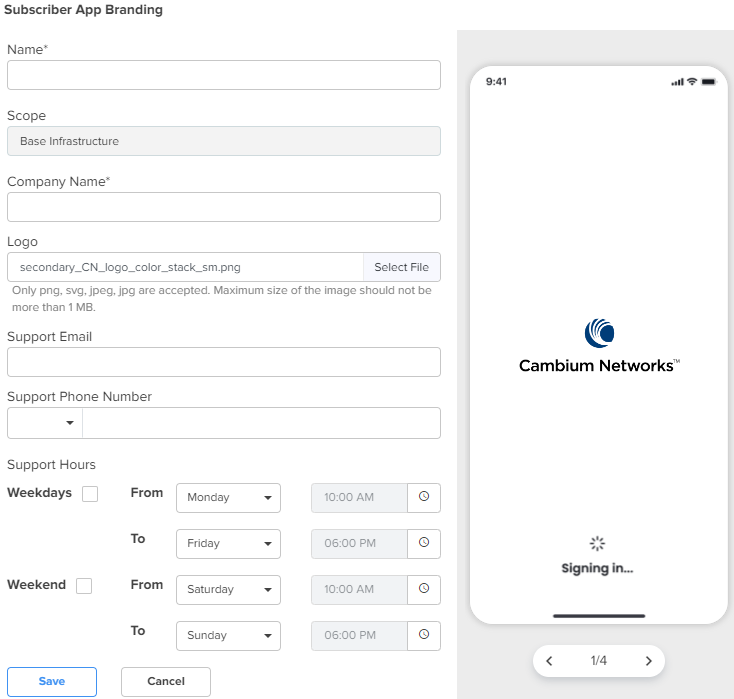
Task: Open clock picker for Weekend From time
Action: (423, 589)
